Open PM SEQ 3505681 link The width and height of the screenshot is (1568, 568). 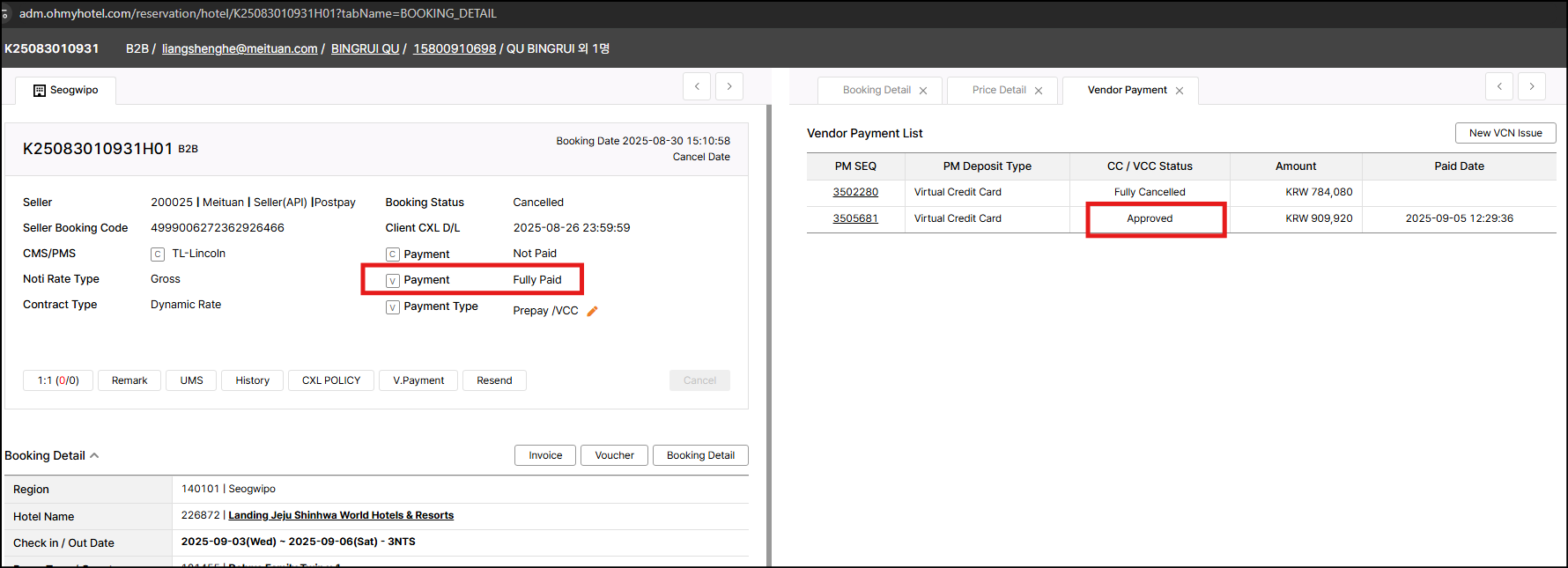coord(855,218)
